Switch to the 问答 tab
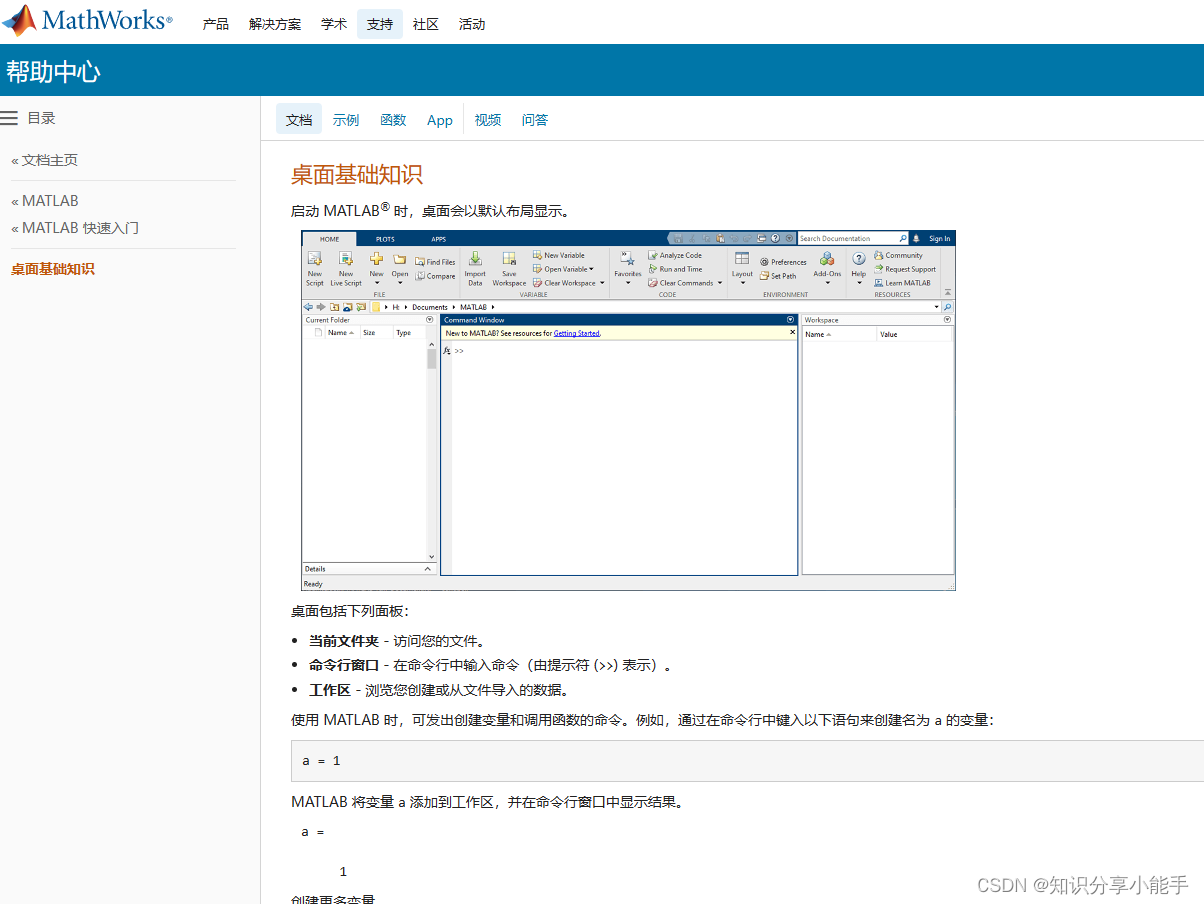The width and height of the screenshot is (1204, 904). [535, 120]
